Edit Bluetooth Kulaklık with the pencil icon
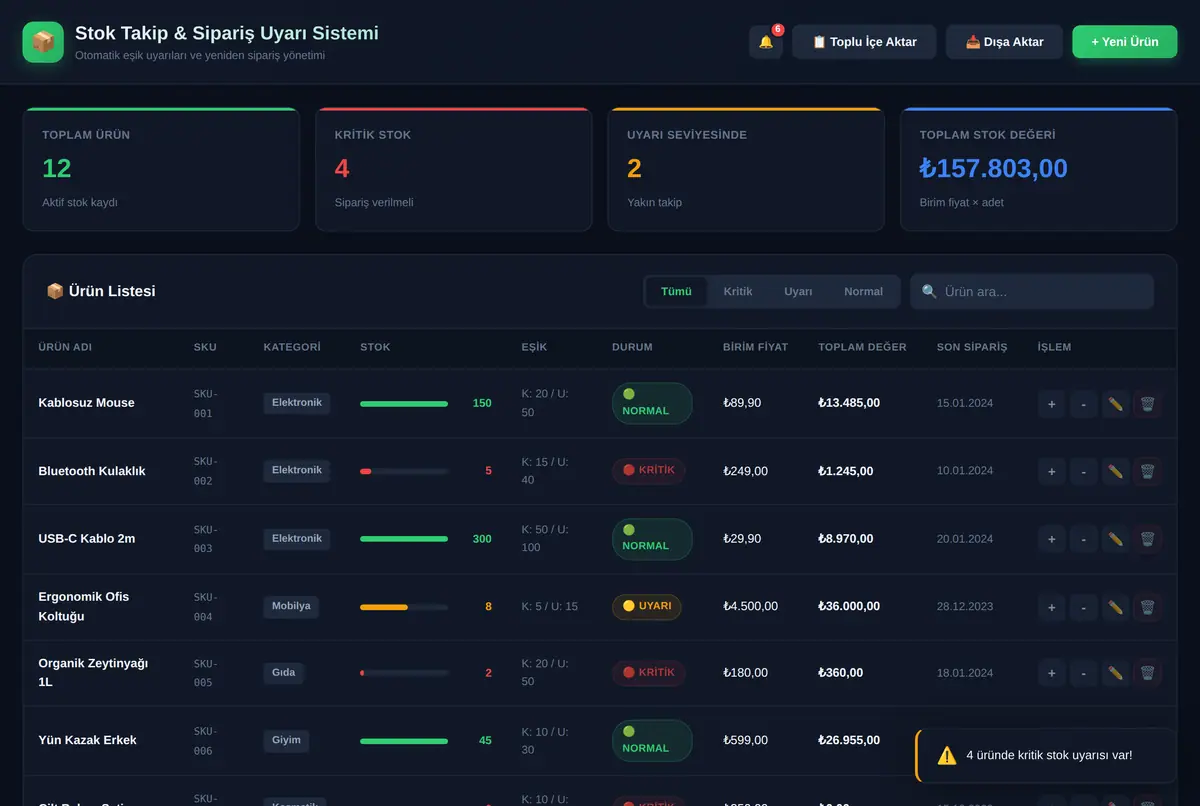This screenshot has height=806, width=1200. tap(1115, 471)
